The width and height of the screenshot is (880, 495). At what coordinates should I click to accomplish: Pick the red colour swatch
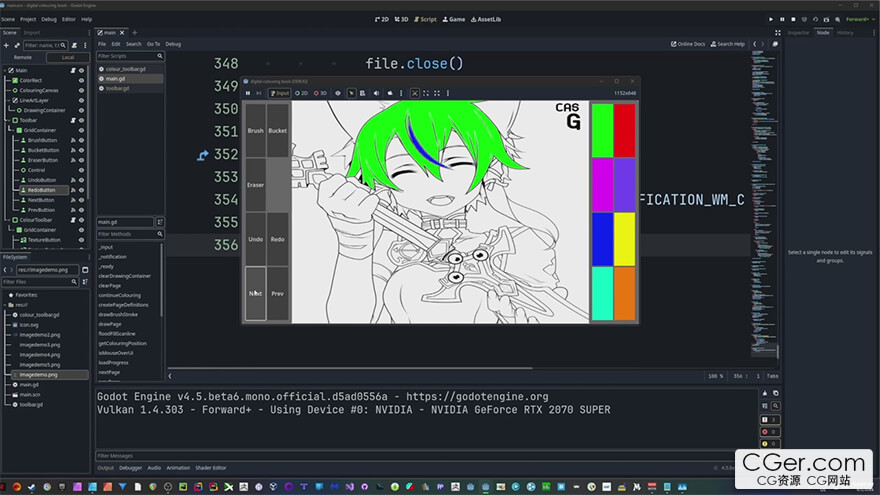click(x=624, y=130)
